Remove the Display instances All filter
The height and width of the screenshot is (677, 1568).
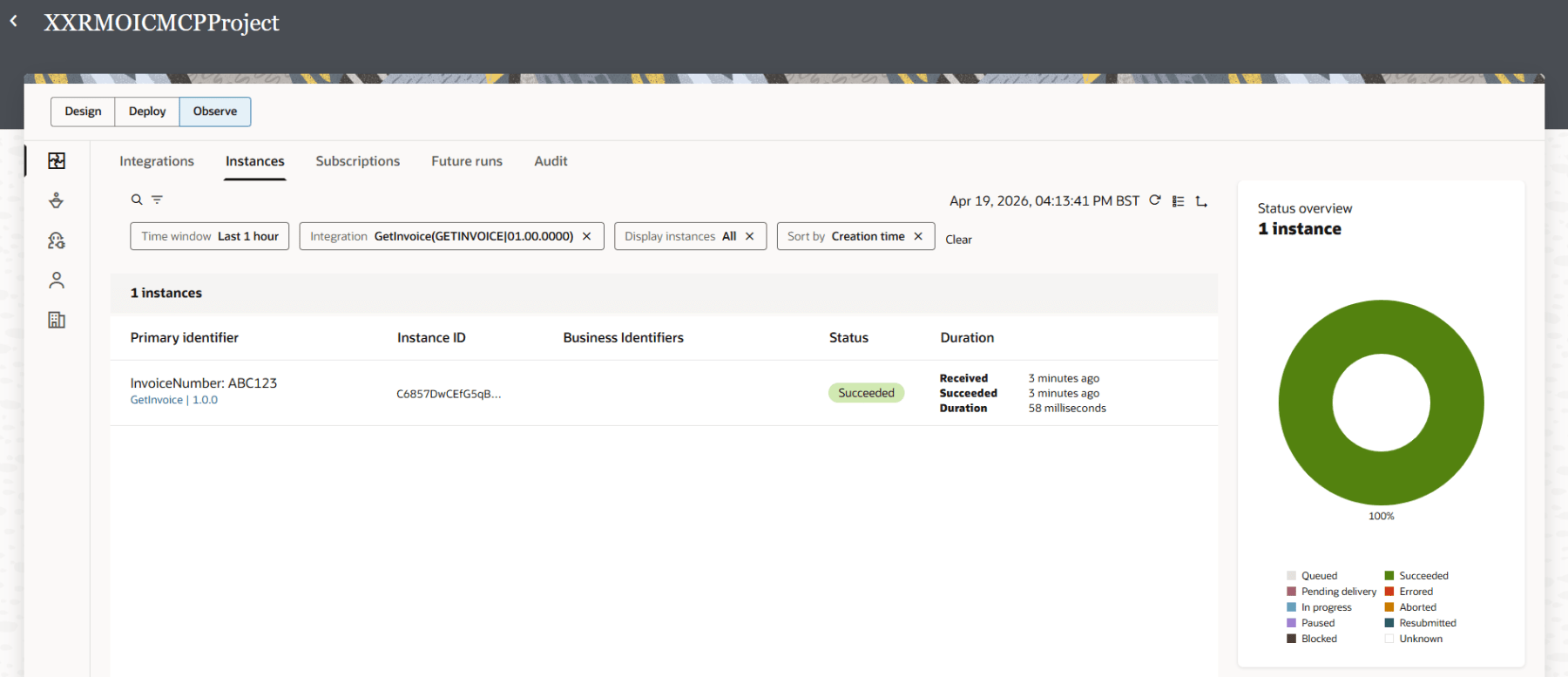pos(749,236)
